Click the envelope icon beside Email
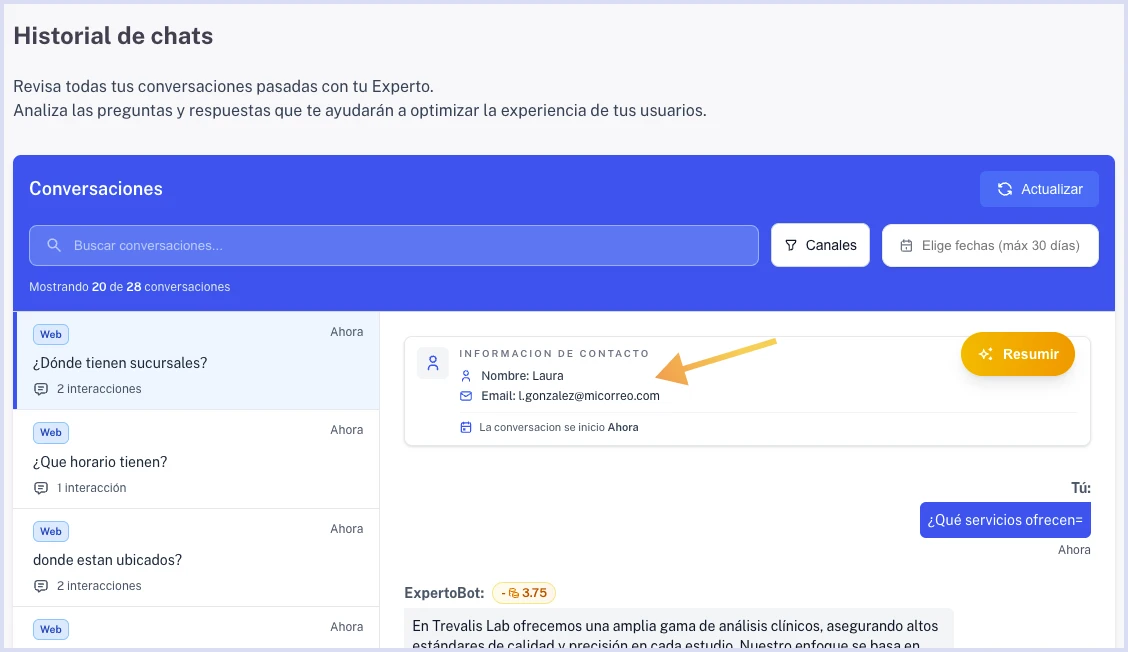 point(466,396)
